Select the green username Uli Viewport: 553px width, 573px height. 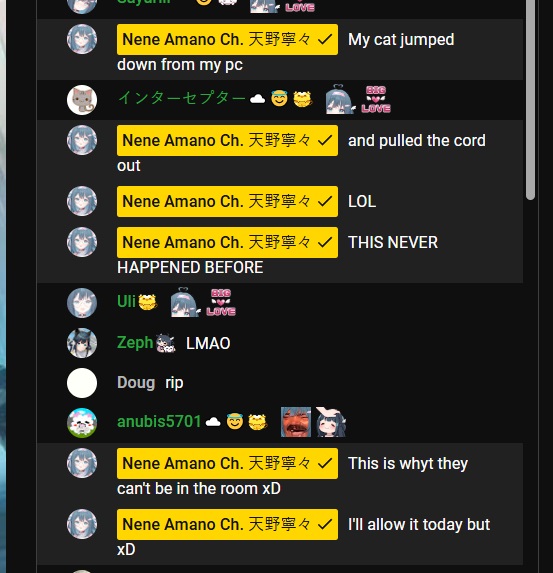[x=126, y=302]
